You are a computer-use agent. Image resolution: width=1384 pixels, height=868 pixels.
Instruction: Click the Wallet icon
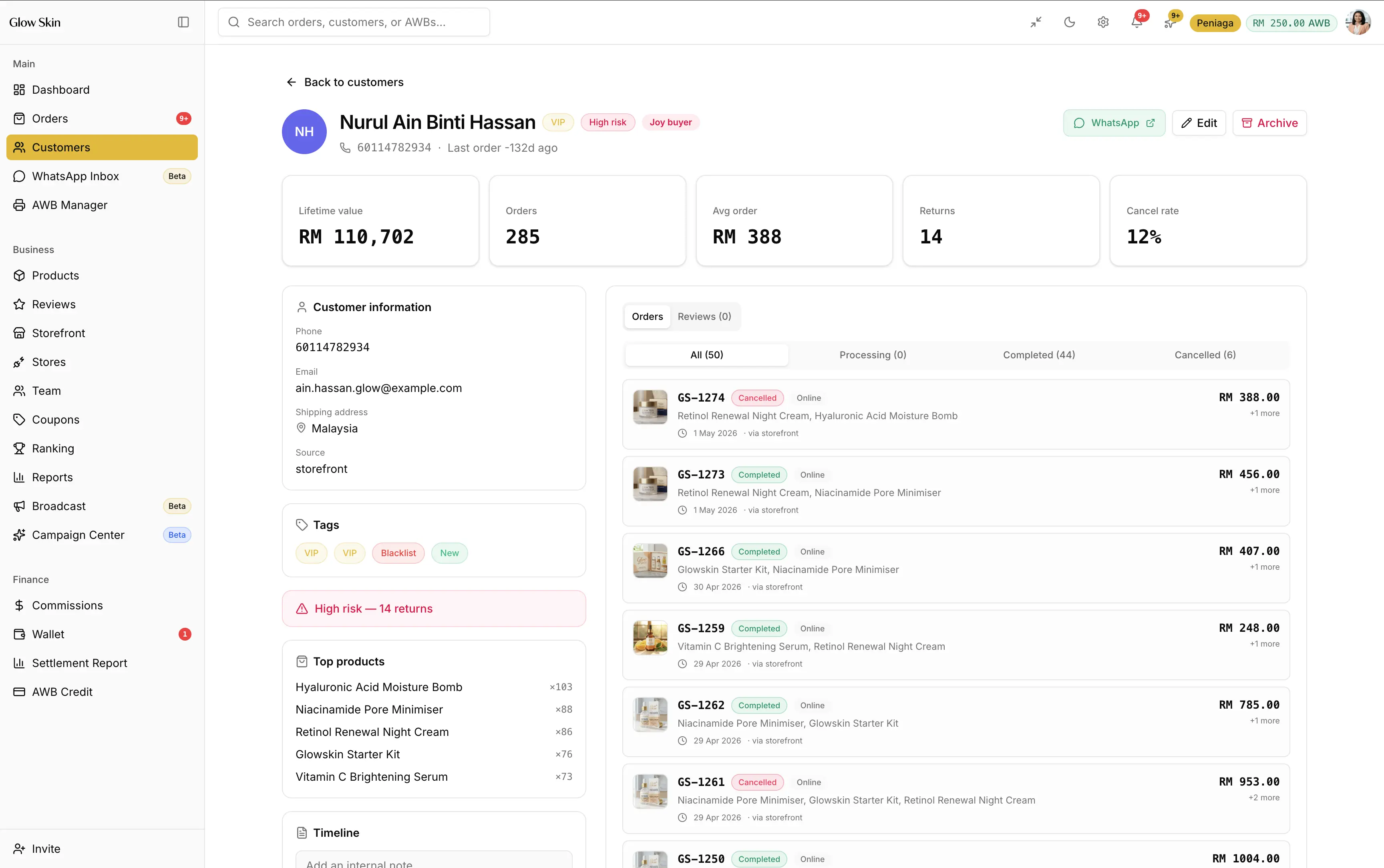pos(20,634)
